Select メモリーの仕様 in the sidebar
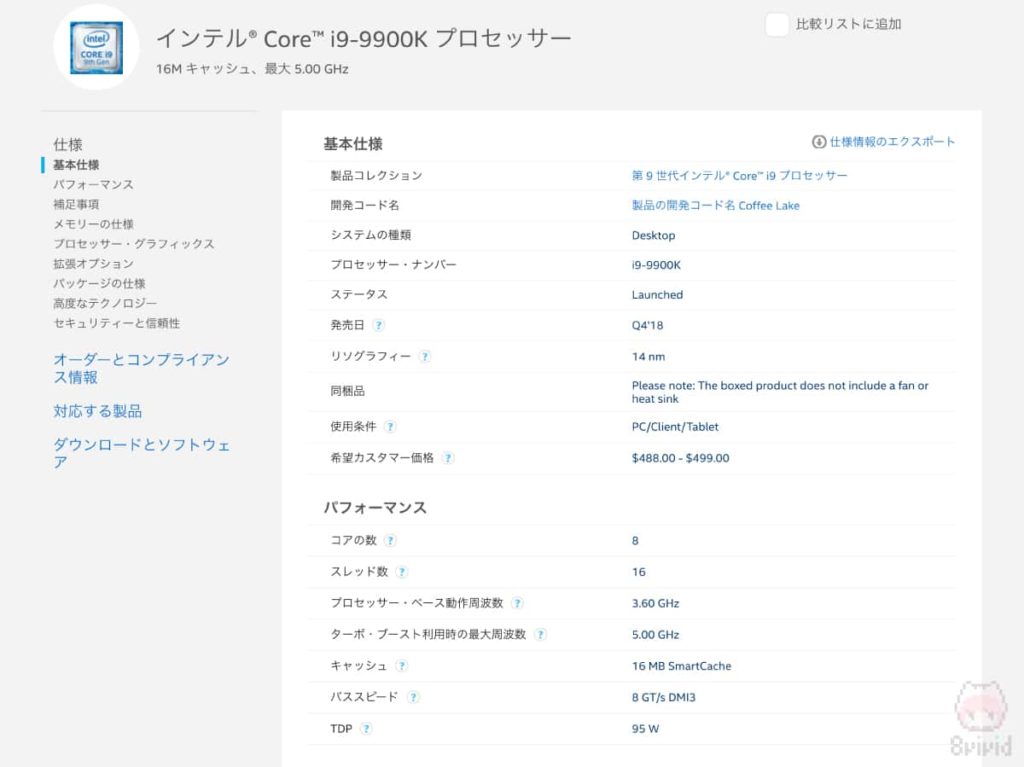 93,224
